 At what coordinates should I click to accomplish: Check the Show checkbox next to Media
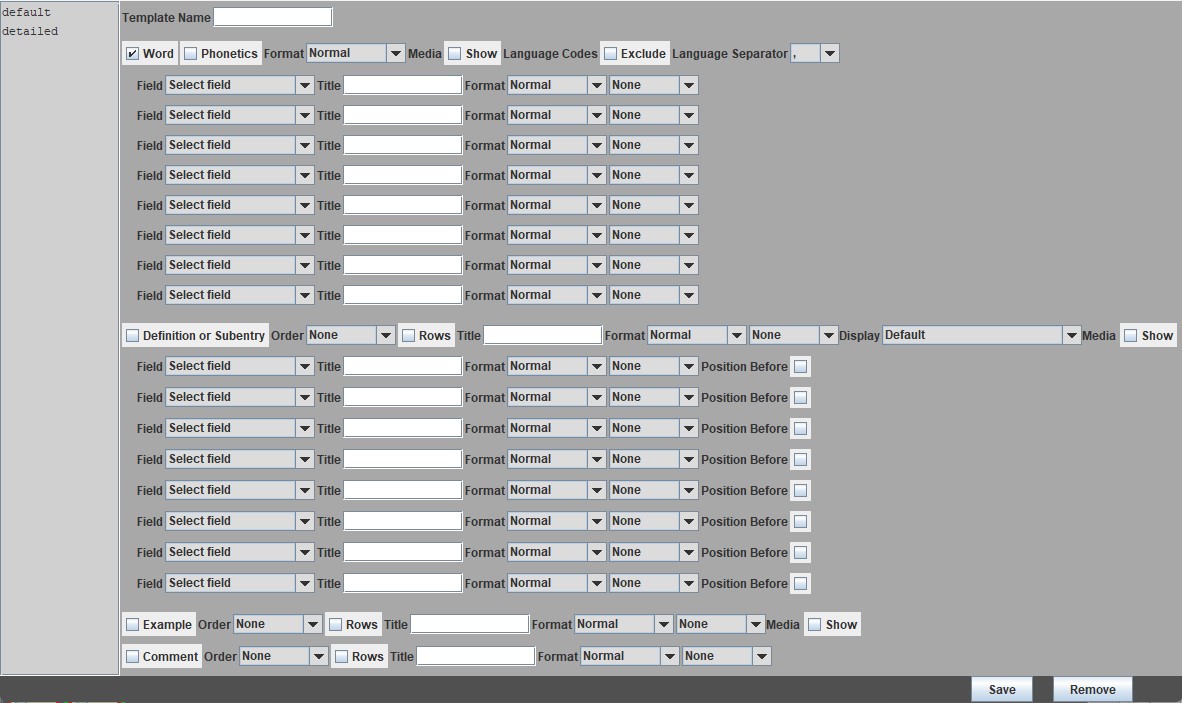[x=452, y=53]
